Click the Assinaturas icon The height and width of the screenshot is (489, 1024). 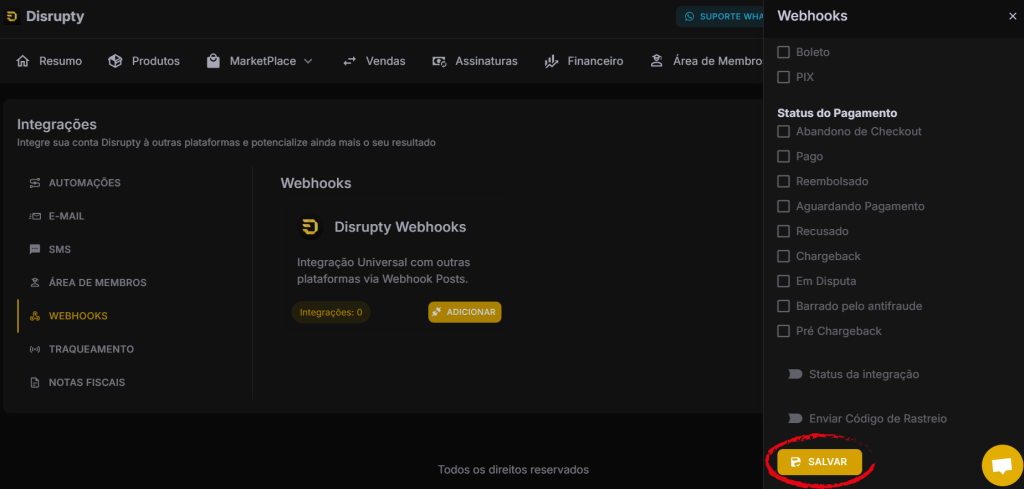click(x=439, y=61)
